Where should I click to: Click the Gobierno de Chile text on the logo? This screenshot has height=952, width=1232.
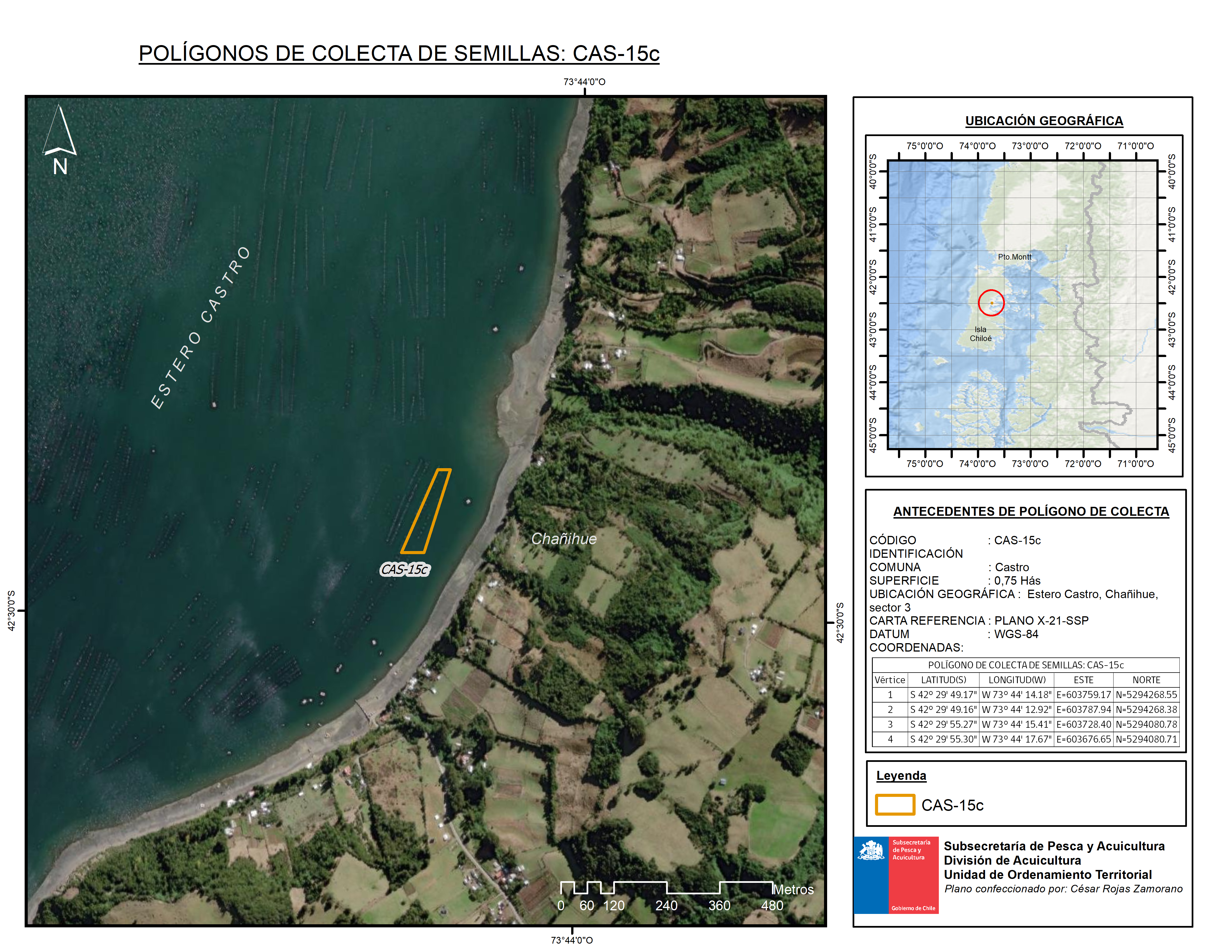(913, 908)
